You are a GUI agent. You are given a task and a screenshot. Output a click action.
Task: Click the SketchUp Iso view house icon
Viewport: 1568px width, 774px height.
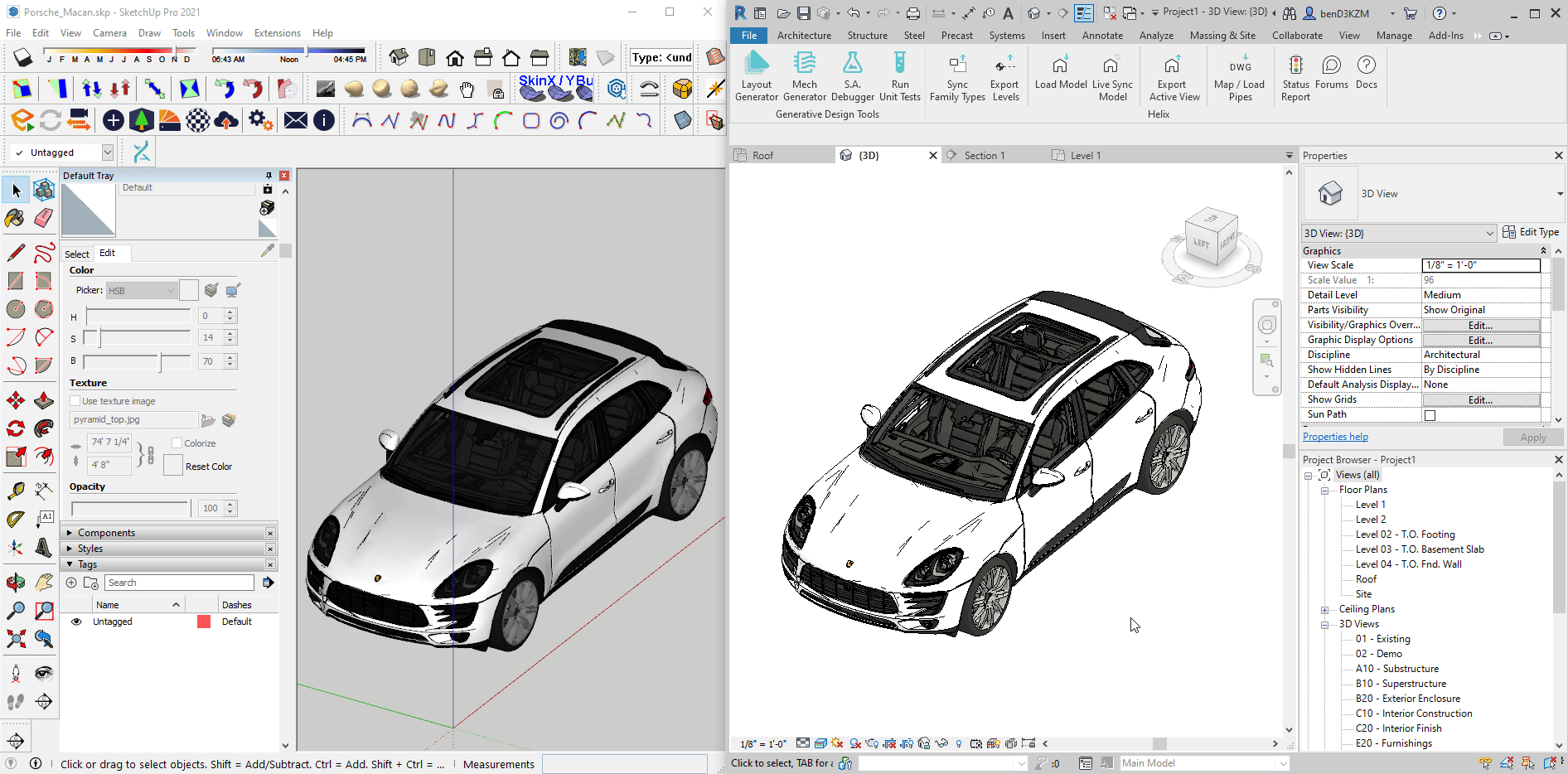point(399,57)
